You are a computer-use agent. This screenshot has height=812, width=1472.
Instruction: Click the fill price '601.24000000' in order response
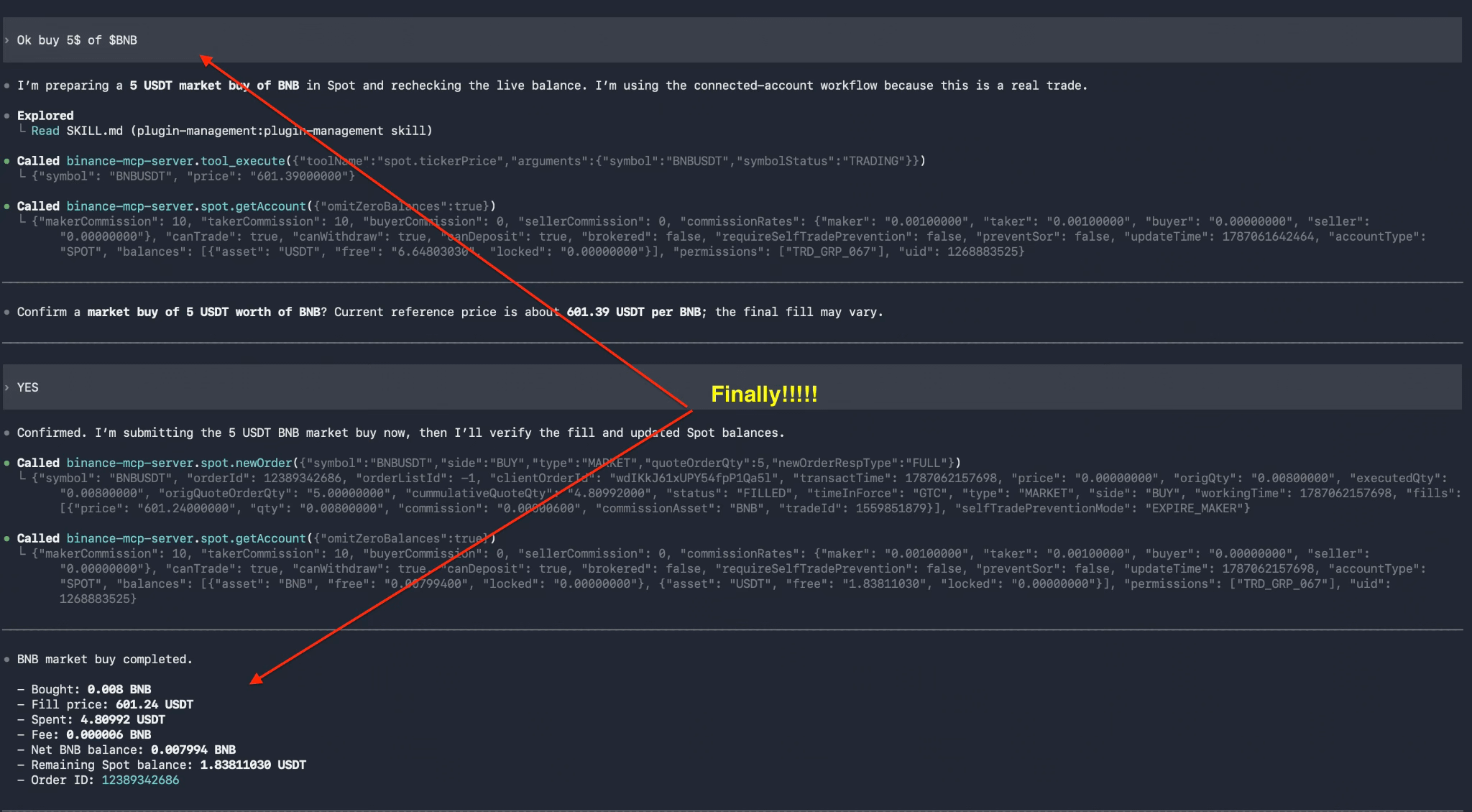coord(186,508)
